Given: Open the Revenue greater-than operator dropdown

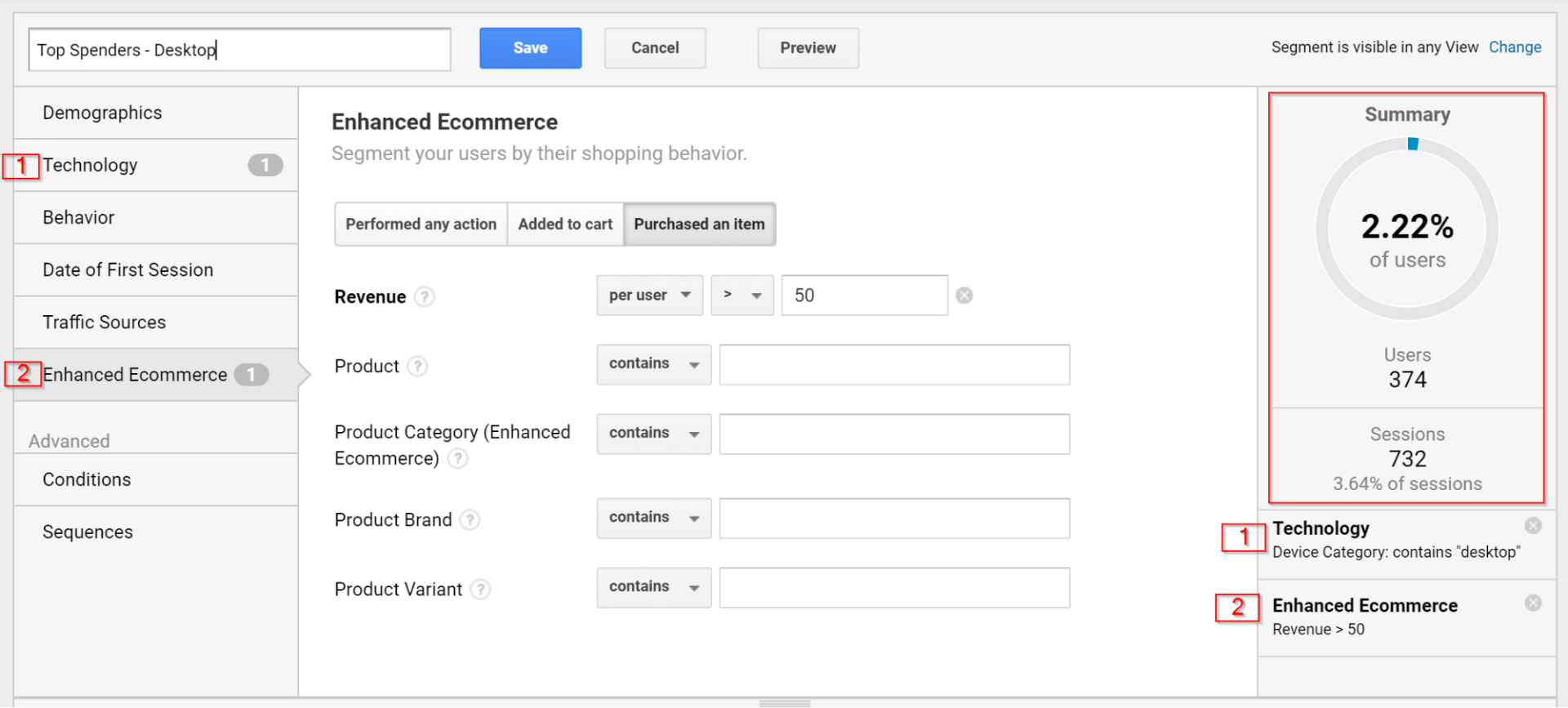Looking at the screenshot, I should coord(742,296).
